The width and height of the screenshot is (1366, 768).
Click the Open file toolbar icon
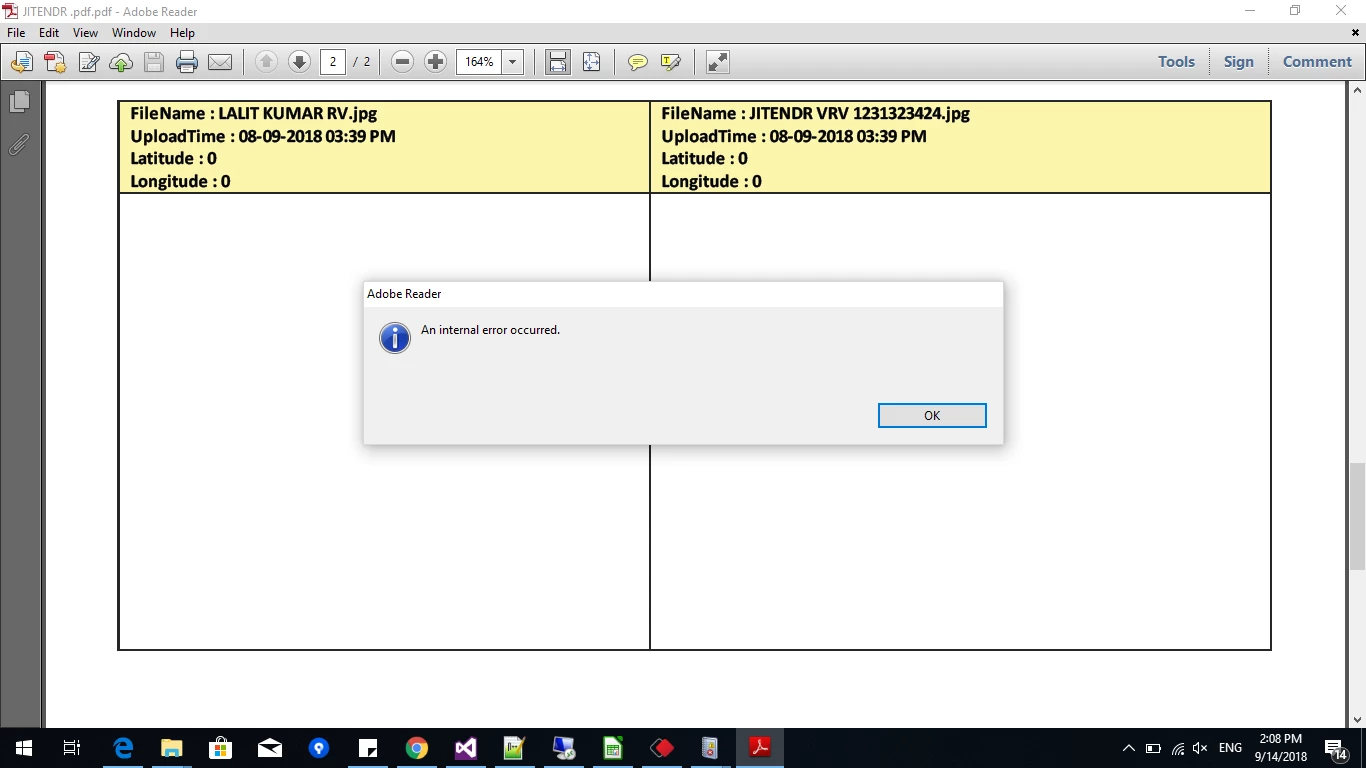[21, 62]
